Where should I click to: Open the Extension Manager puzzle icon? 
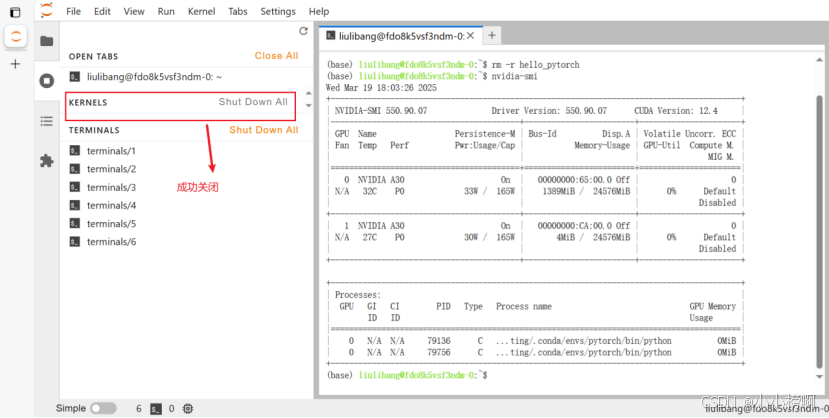click(47, 161)
